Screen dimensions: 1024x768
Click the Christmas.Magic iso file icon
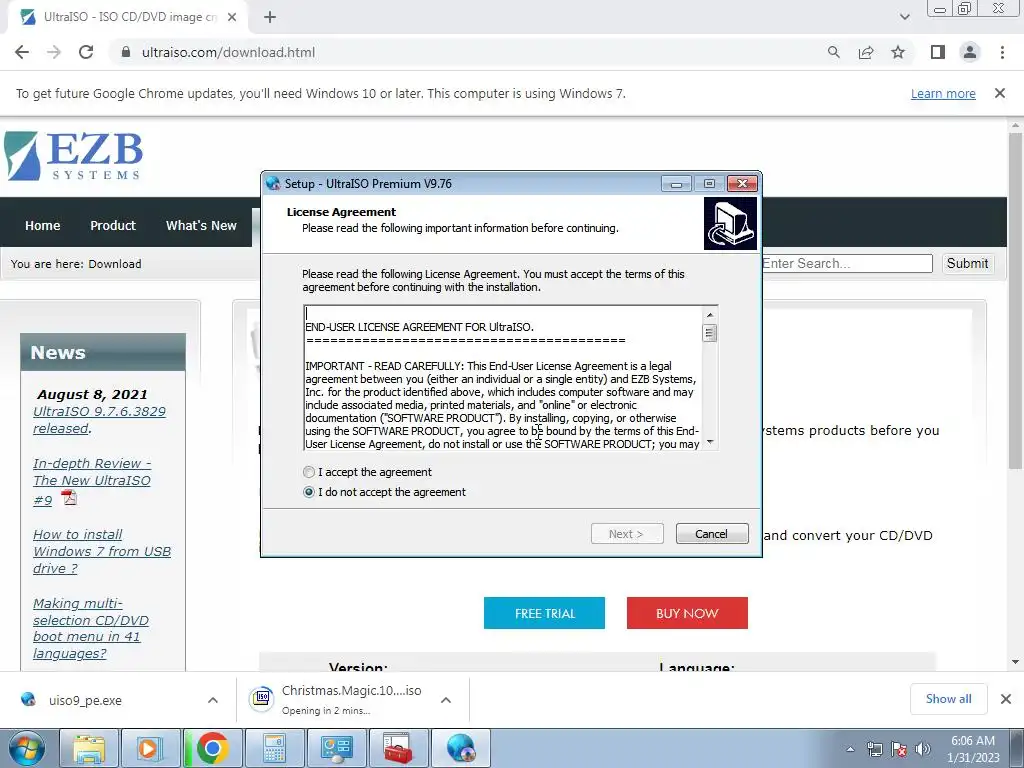[x=262, y=699]
